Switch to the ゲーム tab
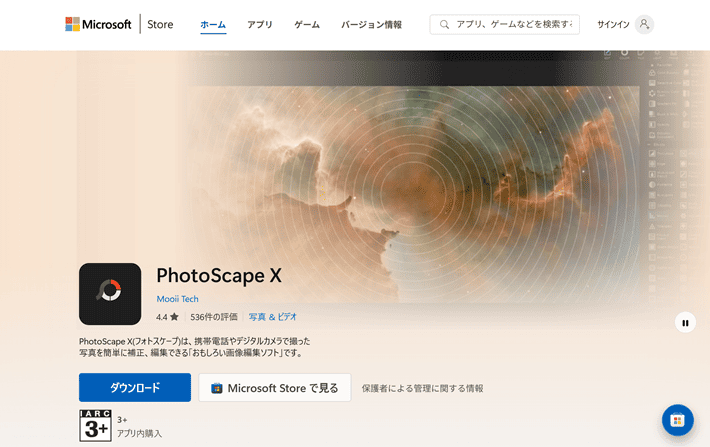This screenshot has width=710, height=447. tap(307, 24)
